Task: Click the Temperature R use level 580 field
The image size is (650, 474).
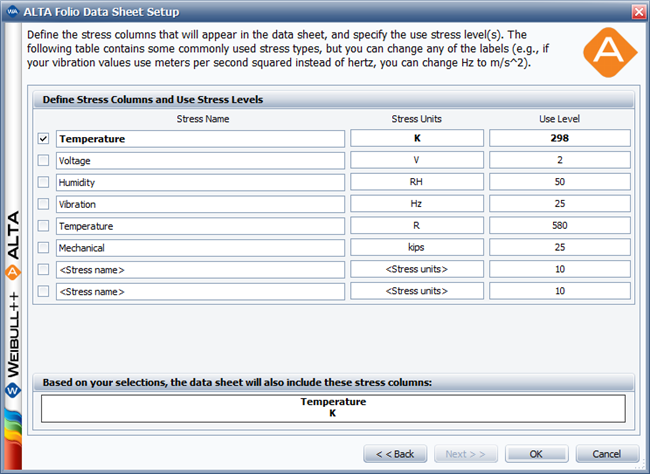Action: (559, 226)
